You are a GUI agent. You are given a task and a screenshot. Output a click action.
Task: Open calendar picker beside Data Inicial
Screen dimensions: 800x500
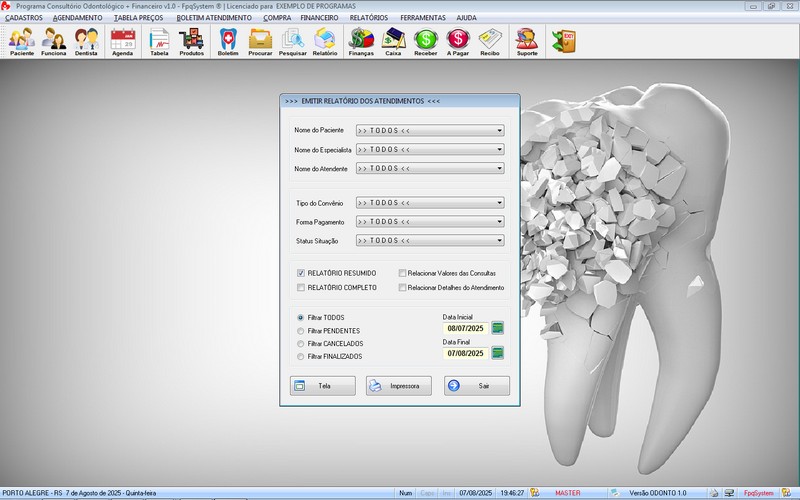(497, 328)
